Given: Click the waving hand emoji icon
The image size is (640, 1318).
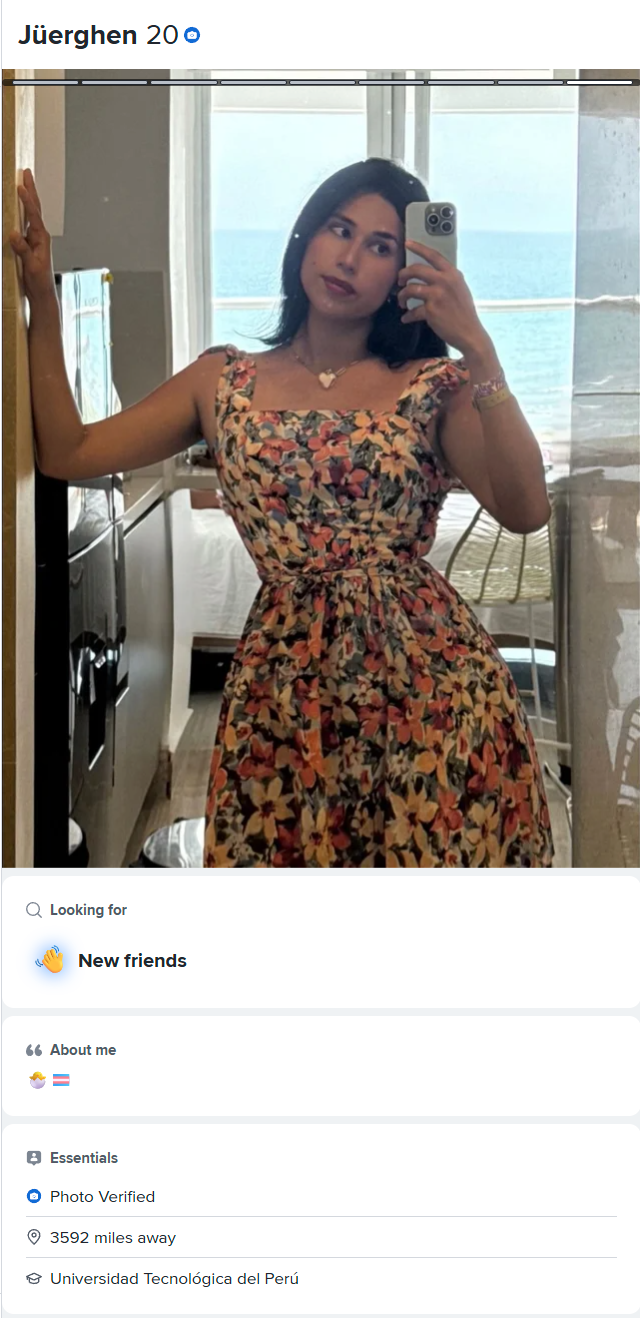Looking at the screenshot, I should (50, 960).
